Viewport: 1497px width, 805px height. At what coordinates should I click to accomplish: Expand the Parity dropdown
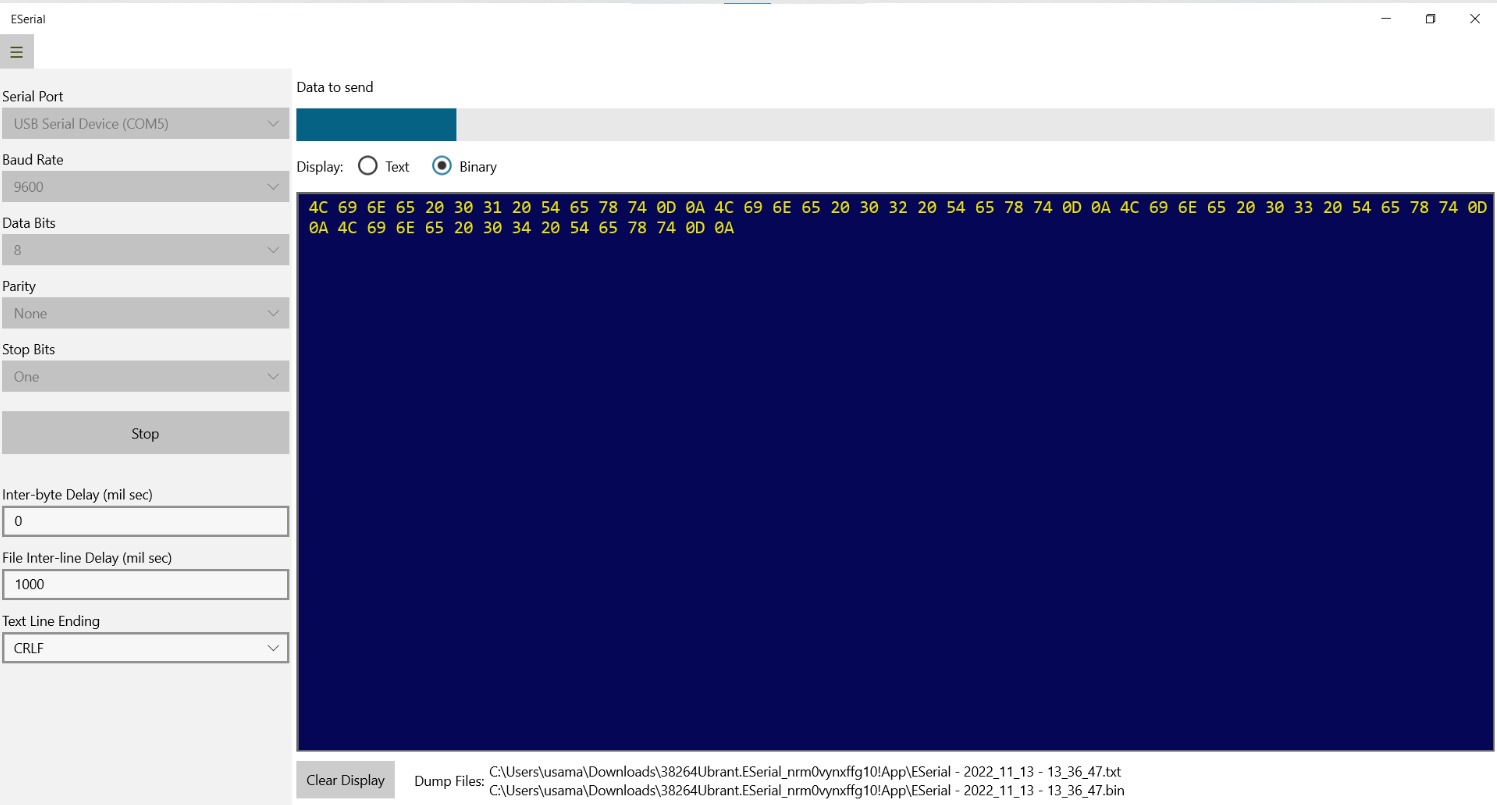(145, 313)
